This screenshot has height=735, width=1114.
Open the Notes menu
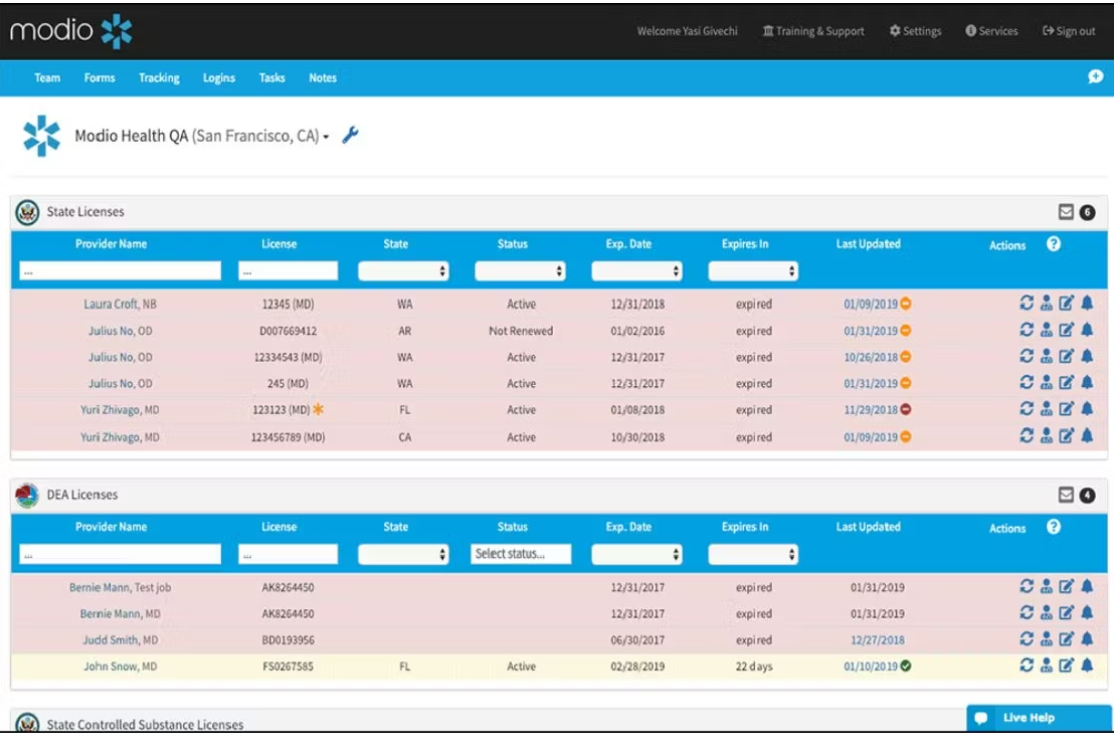click(x=323, y=77)
